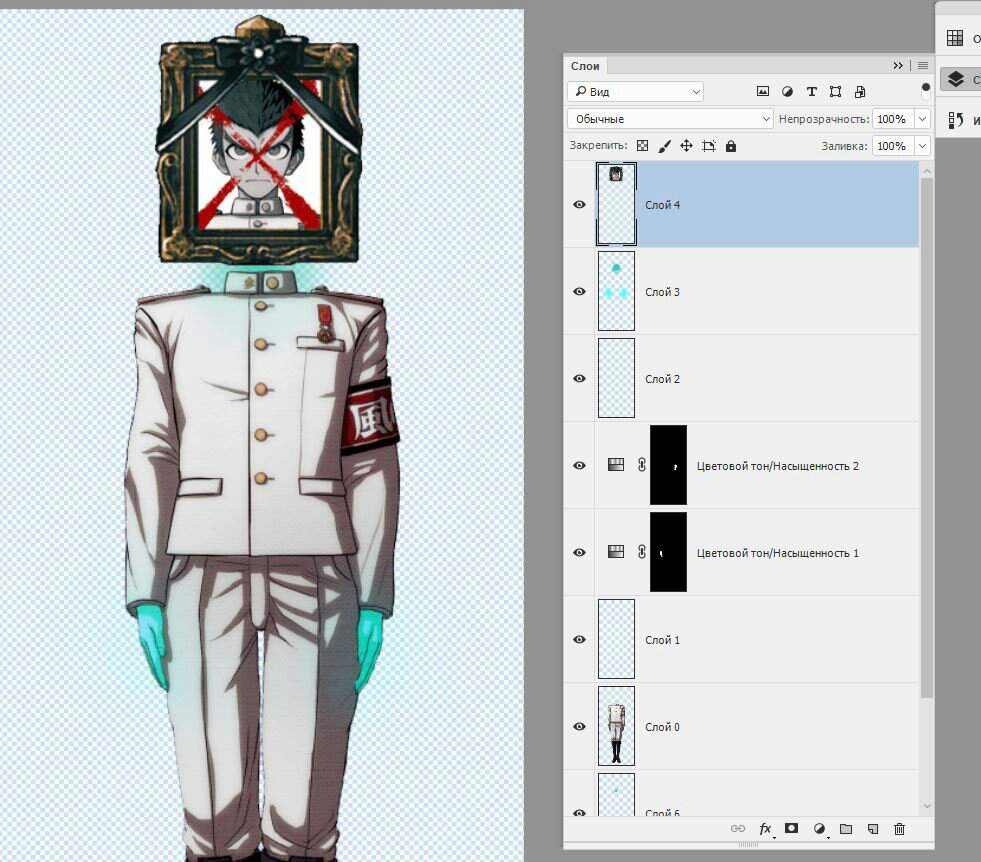The width and height of the screenshot is (981, 862).
Task: Add a layer mask
Action: click(791, 828)
